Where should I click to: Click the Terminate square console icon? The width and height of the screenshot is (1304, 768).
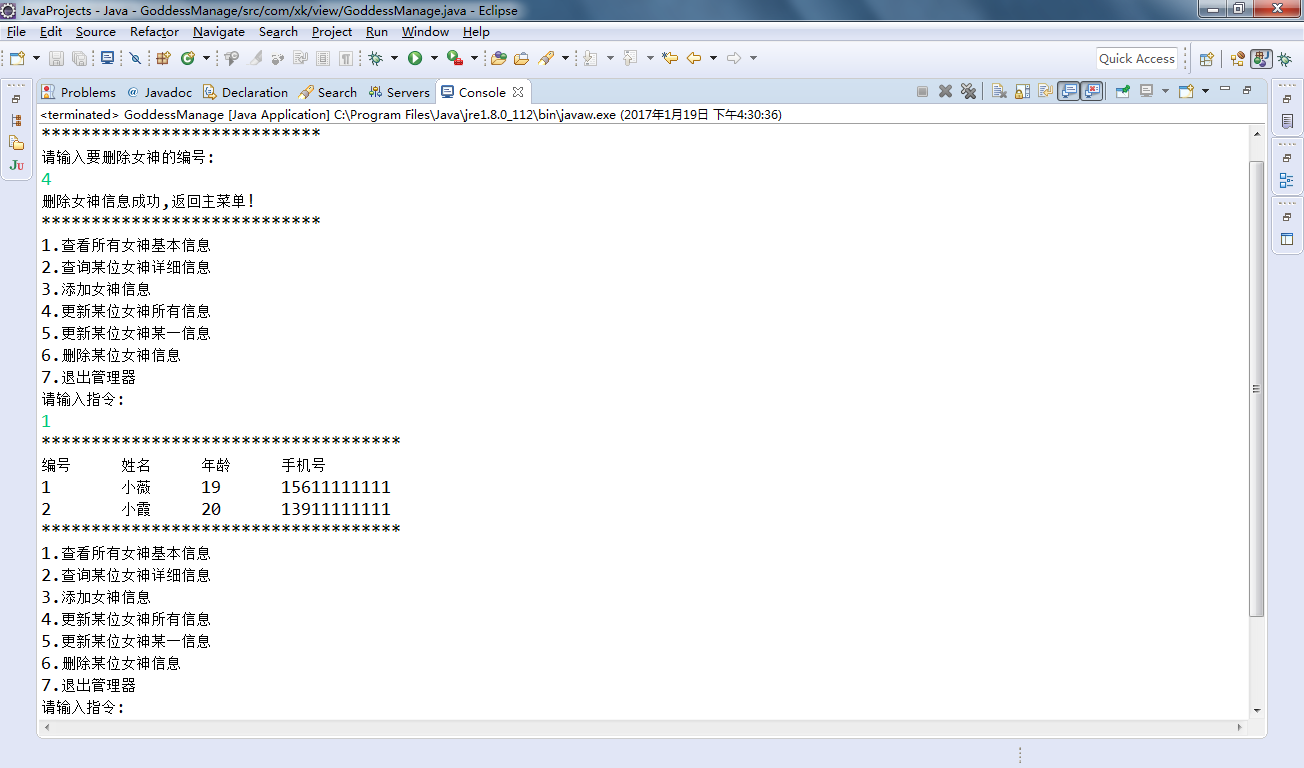coord(922,91)
